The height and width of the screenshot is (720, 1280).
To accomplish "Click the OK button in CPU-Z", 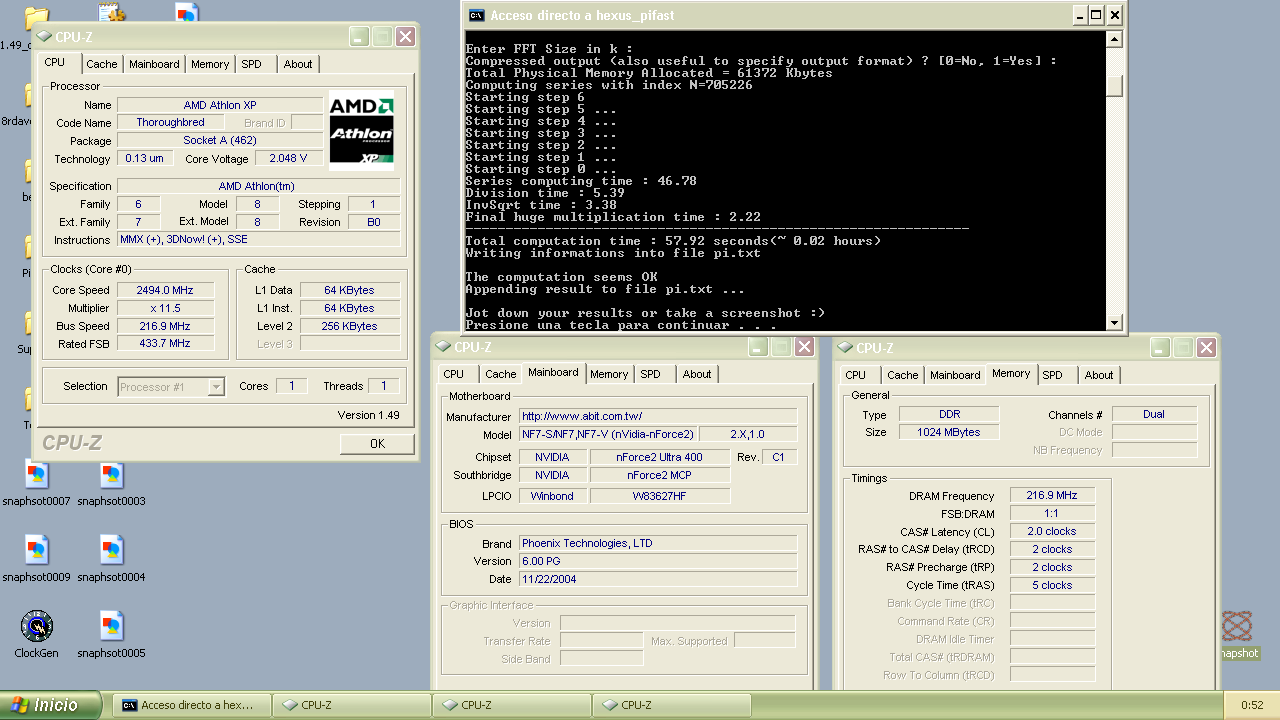I will (377, 443).
